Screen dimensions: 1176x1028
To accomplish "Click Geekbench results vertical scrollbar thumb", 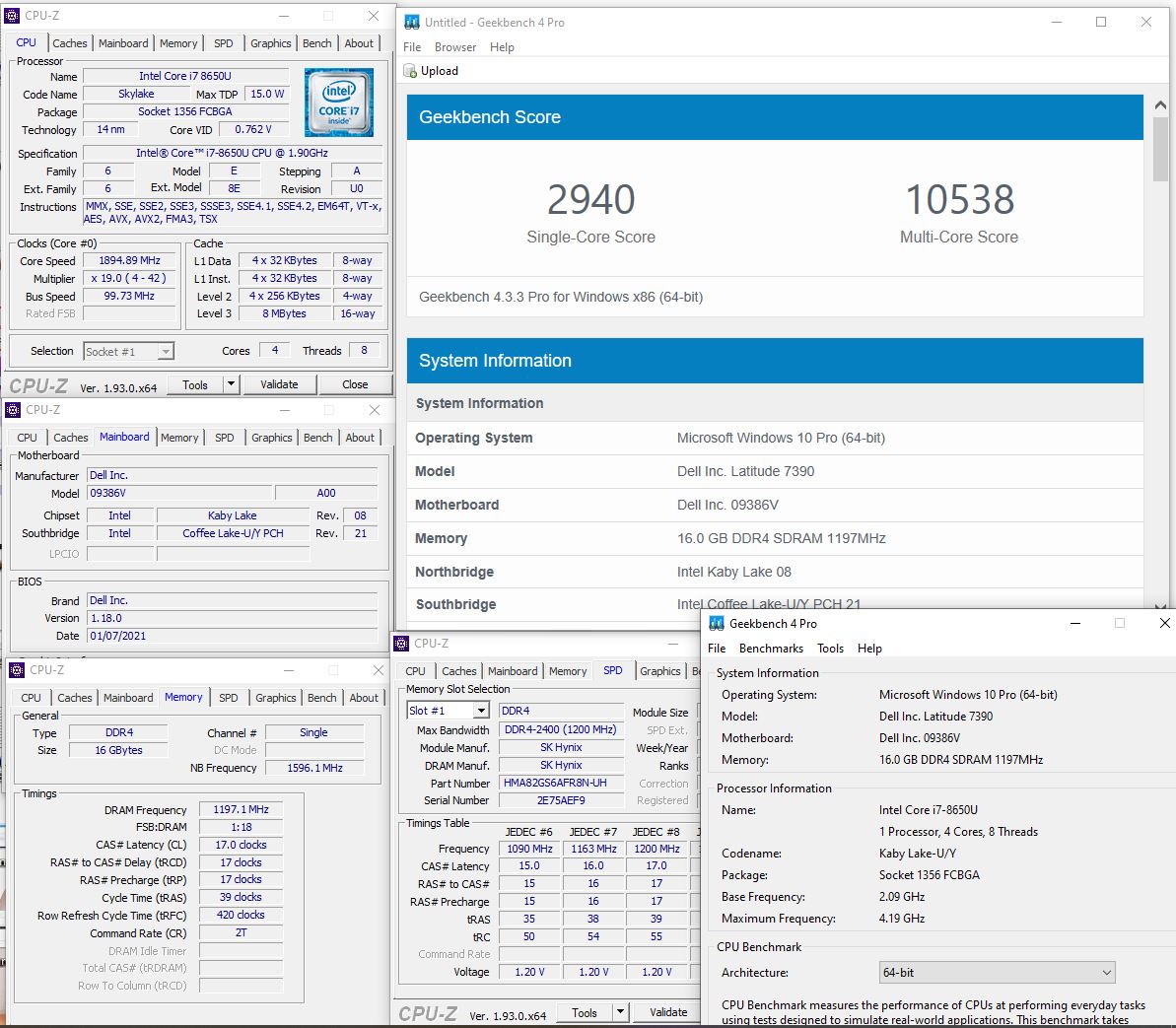I will click(x=1160, y=149).
